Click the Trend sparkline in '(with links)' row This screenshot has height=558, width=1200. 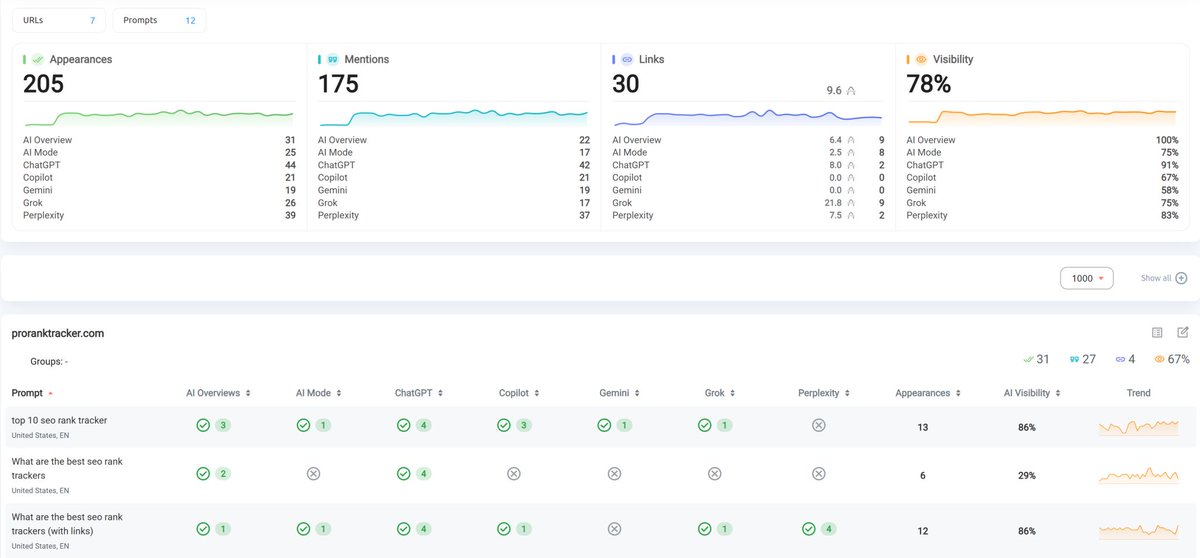click(x=1139, y=529)
